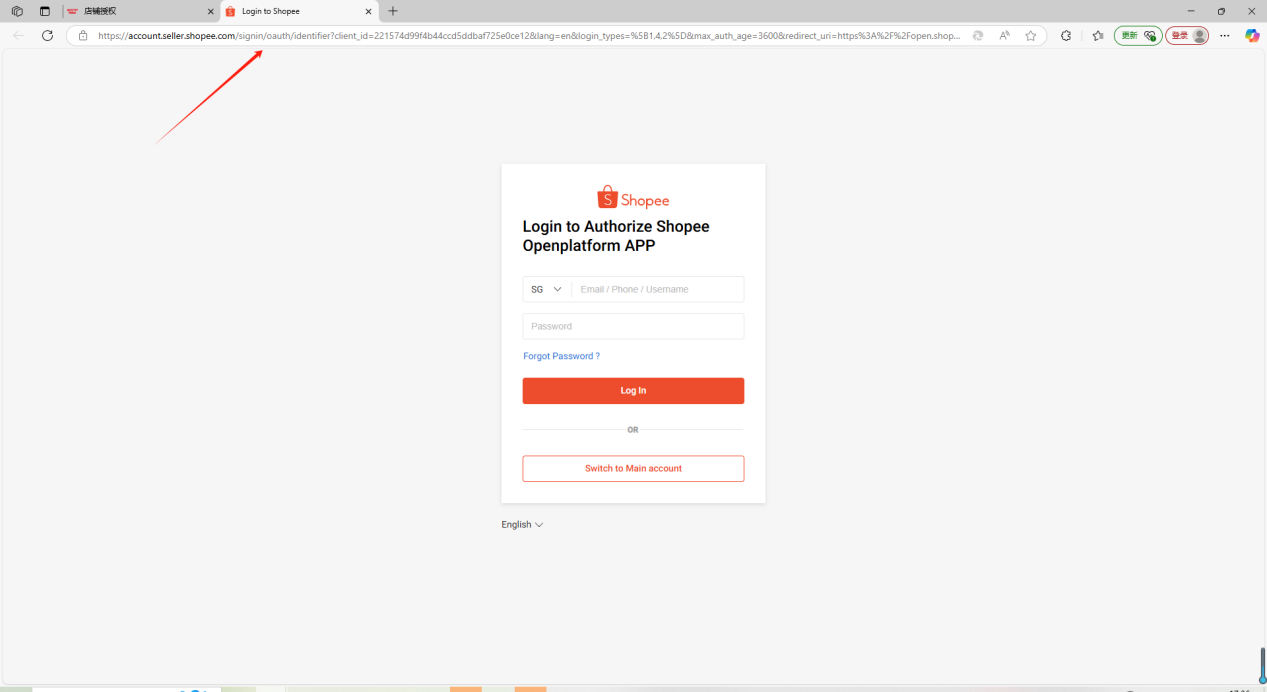
Task: Close the Login to Shopee tab
Action: (368, 11)
